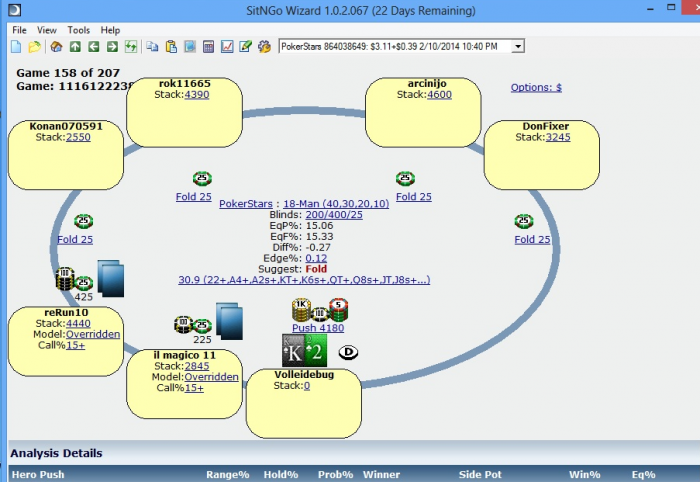Click the Copy toolbar icon
The image size is (700, 482).
tap(152, 46)
